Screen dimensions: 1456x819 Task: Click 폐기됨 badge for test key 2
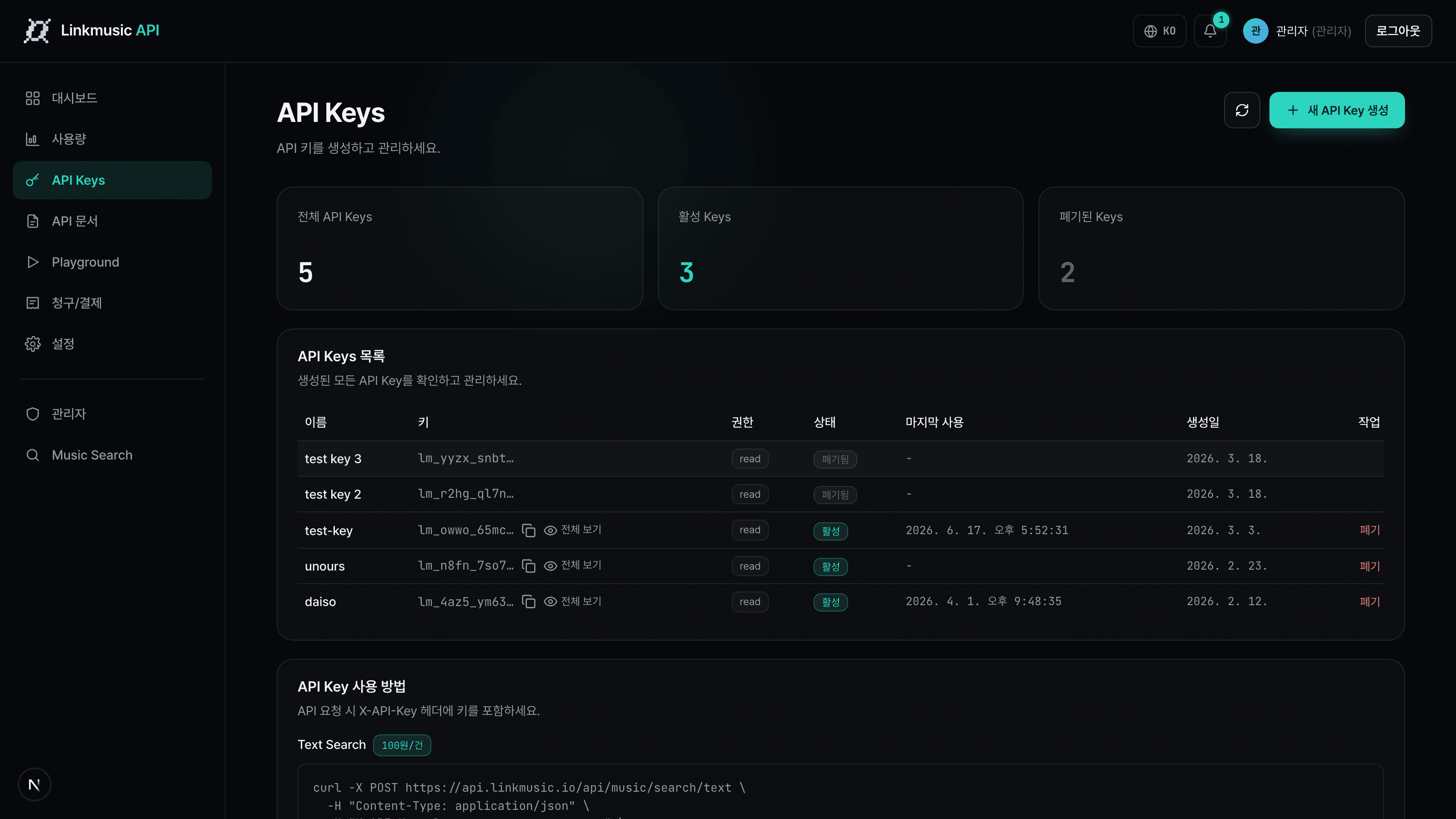[x=835, y=495]
